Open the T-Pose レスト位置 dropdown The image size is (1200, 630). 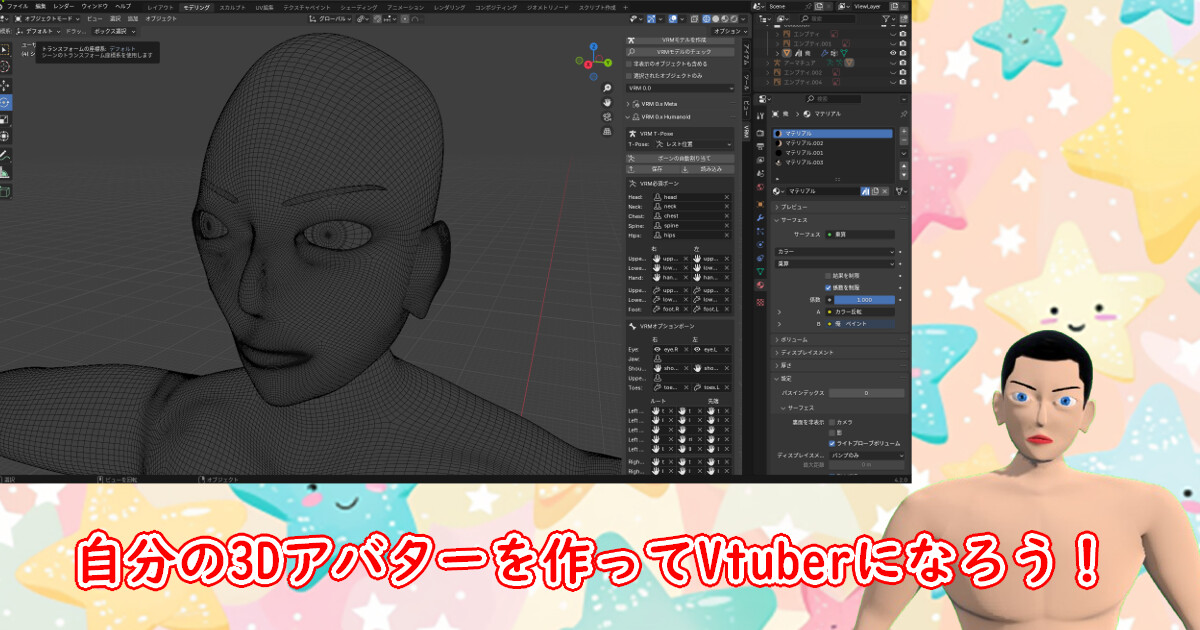695,144
